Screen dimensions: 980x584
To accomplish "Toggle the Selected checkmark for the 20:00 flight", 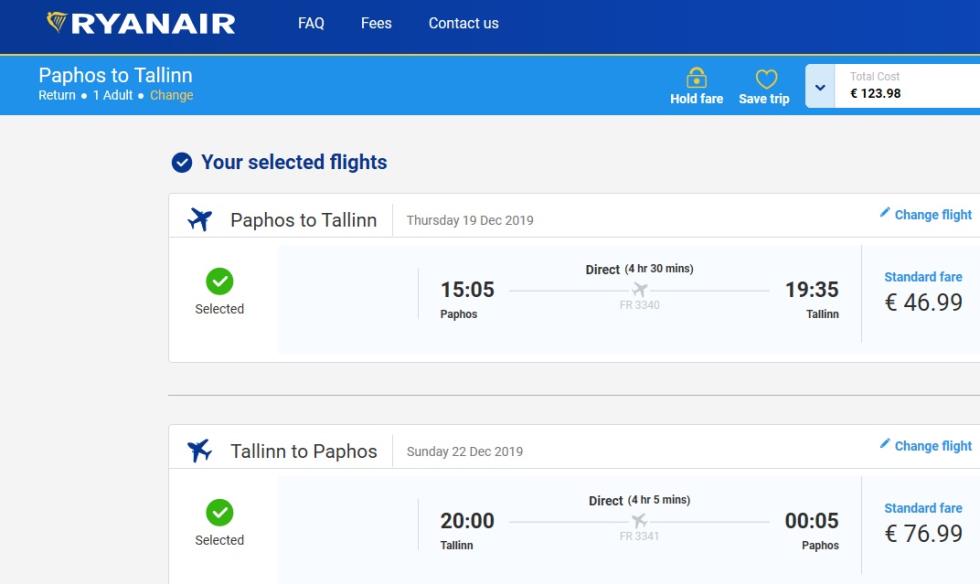I will (x=219, y=513).
